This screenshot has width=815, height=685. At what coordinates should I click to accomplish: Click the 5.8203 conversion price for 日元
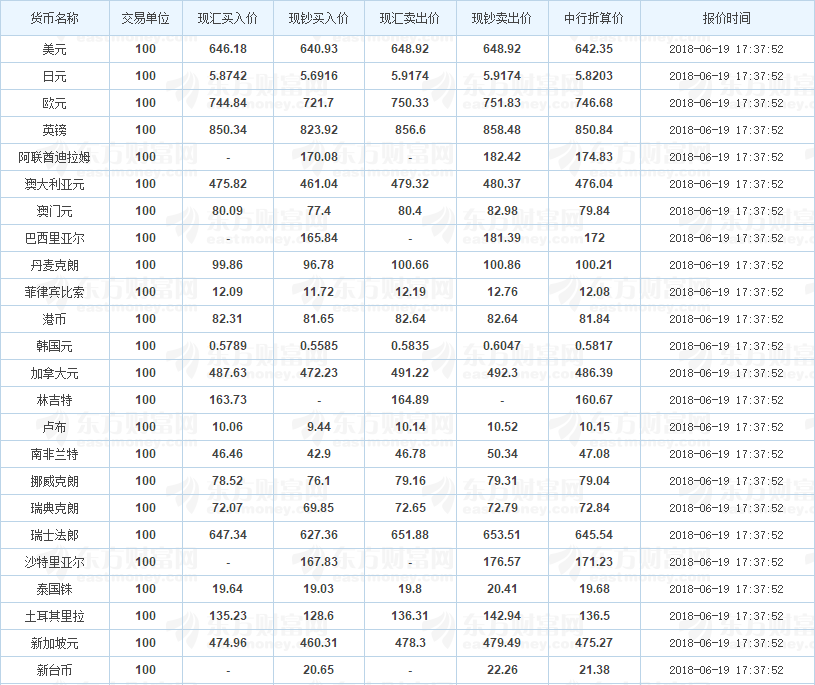[594, 76]
